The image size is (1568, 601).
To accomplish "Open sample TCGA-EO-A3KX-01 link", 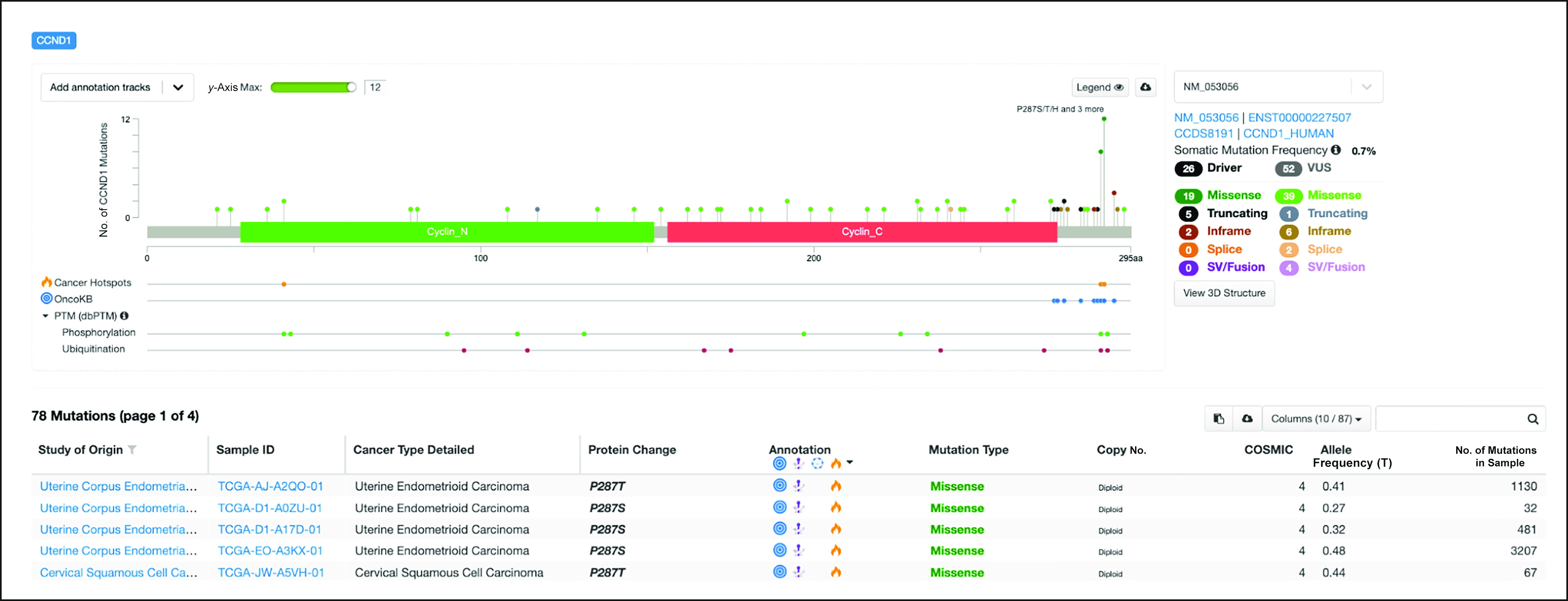I will (270, 551).
